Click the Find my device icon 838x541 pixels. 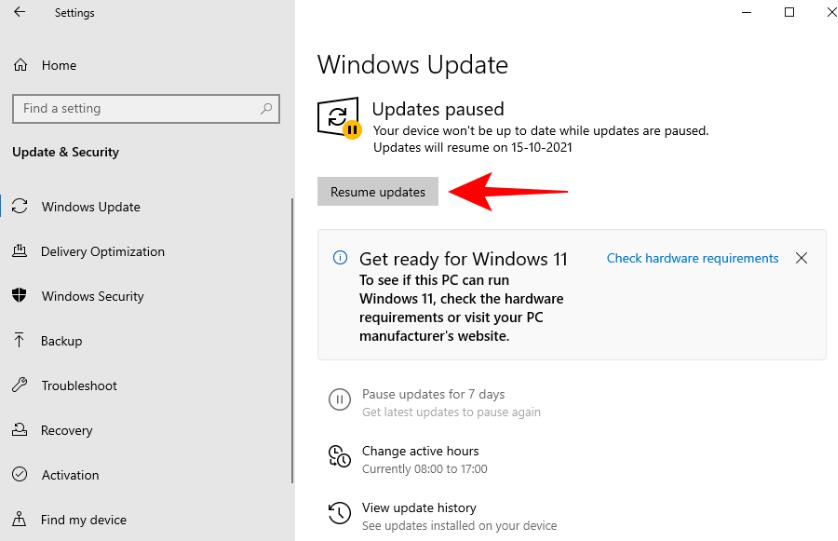19,520
